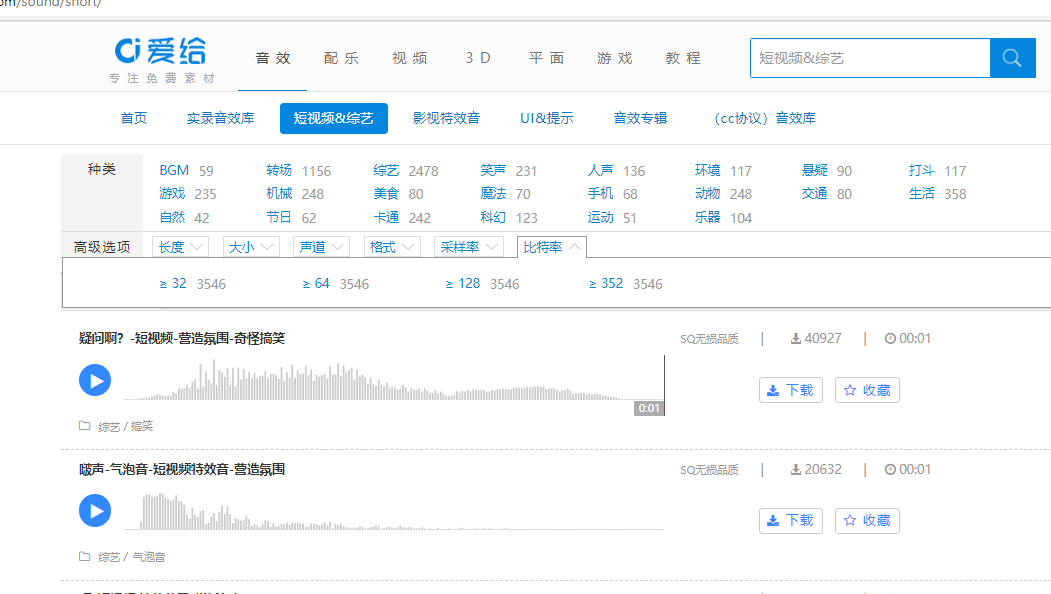This screenshot has width=1051, height=594.
Task: Open the 爱给 logo homepage
Action: [162, 60]
